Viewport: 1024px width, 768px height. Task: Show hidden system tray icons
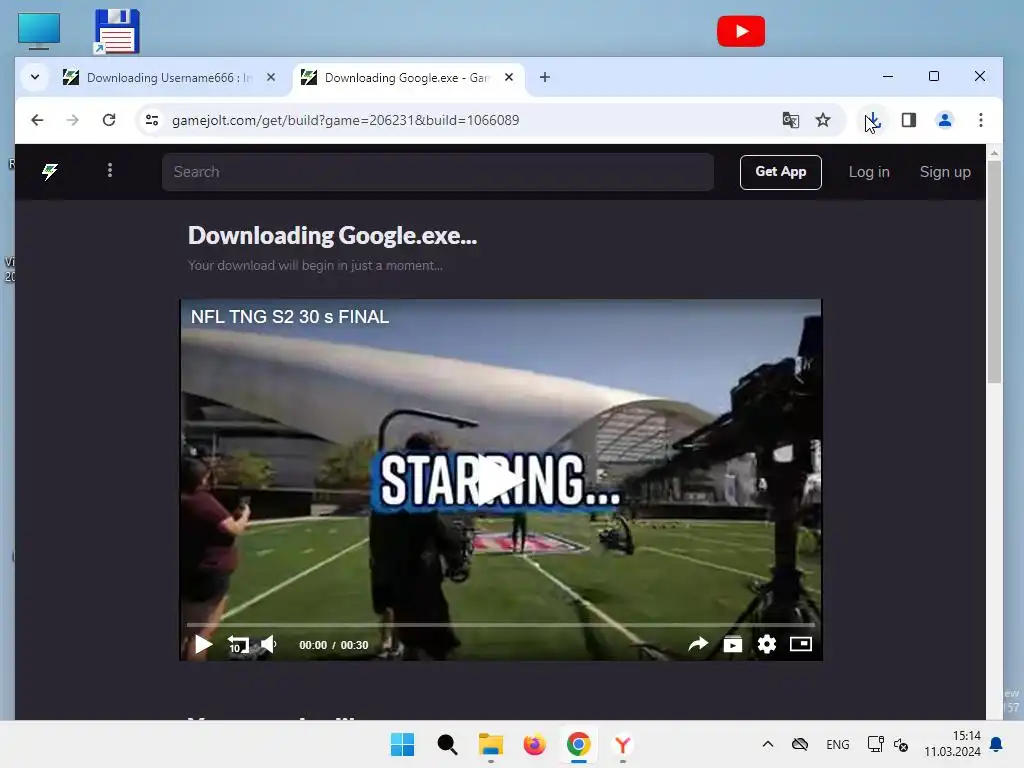coord(768,744)
